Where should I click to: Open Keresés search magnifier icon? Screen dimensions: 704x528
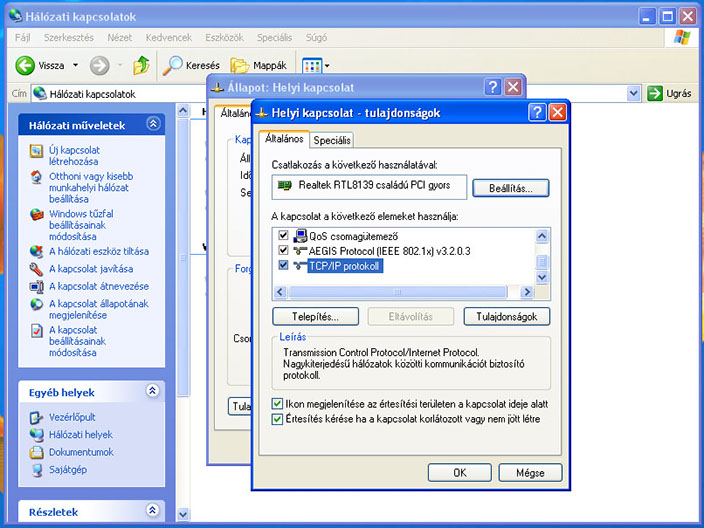[172, 66]
